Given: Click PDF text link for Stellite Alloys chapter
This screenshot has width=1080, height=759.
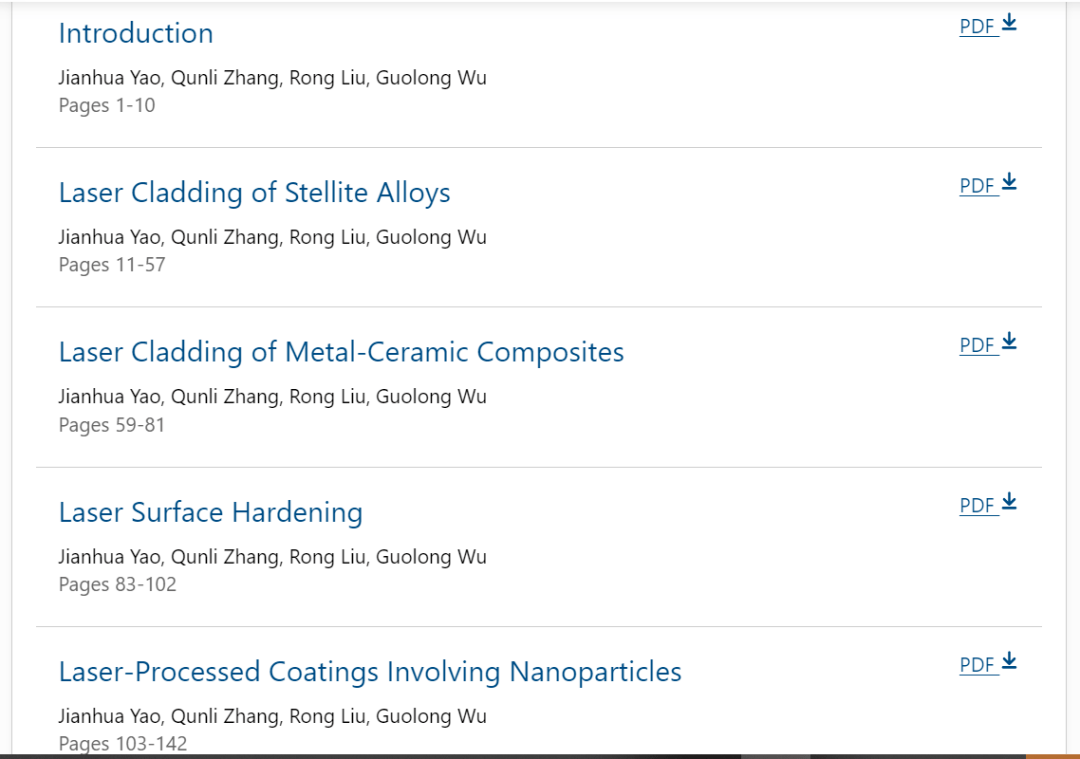Looking at the screenshot, I should tap(977, 186).
